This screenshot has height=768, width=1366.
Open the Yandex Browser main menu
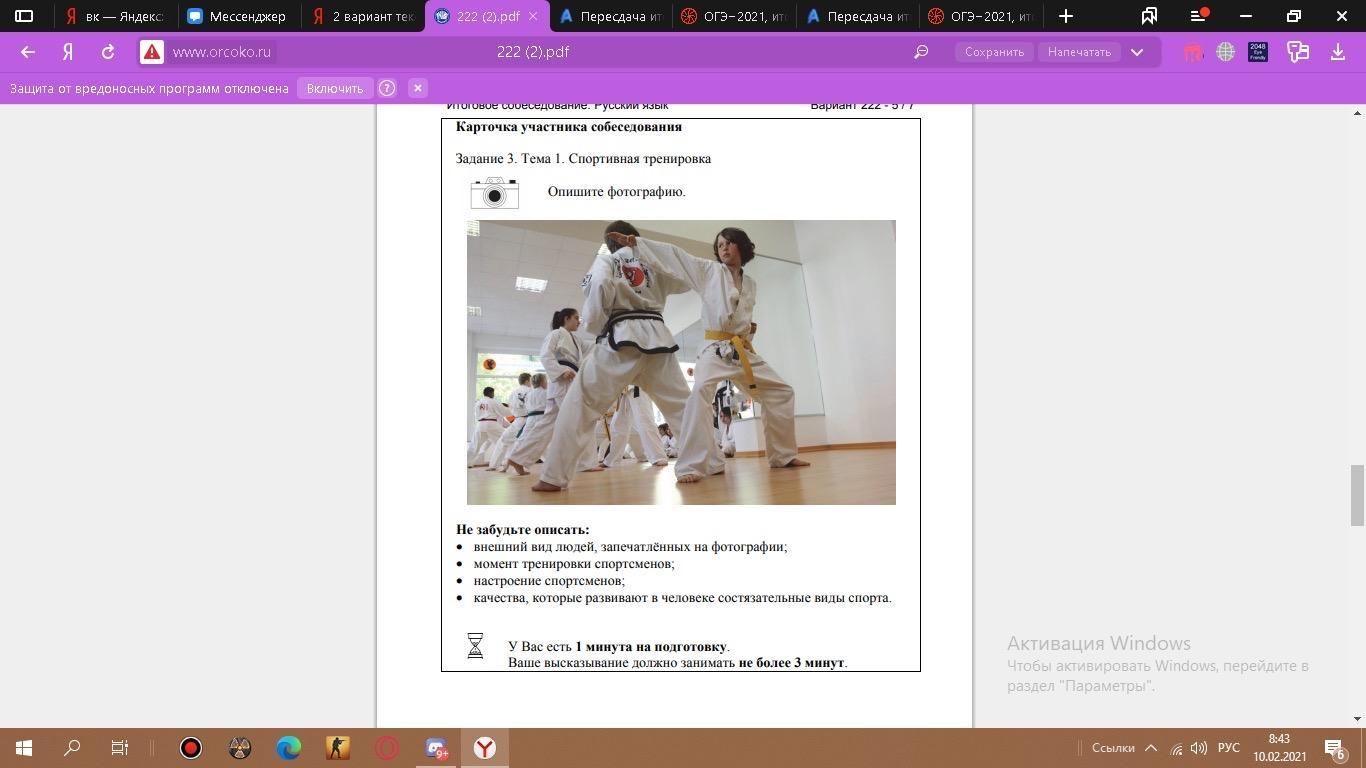click(x=1199, y=16)
